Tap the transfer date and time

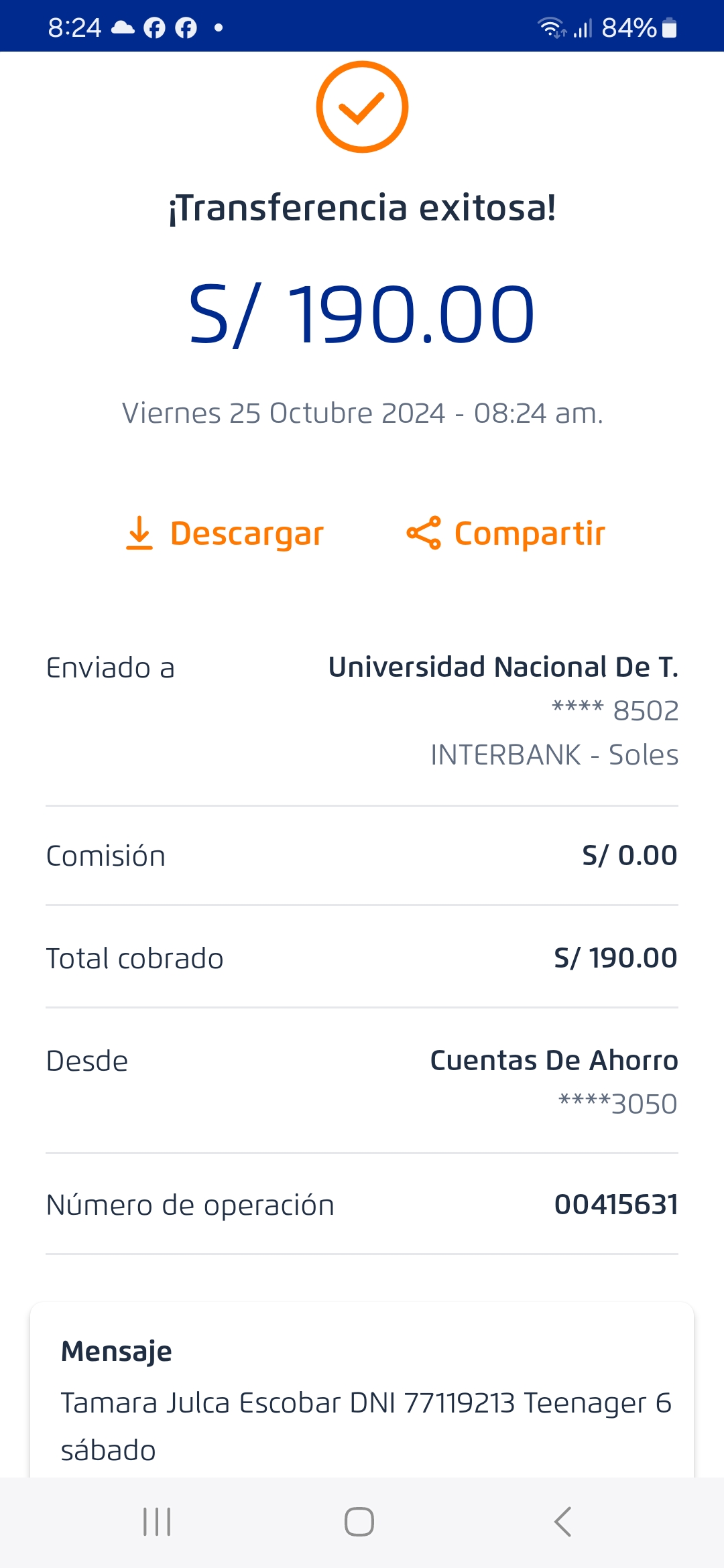[x=362, y=413]
